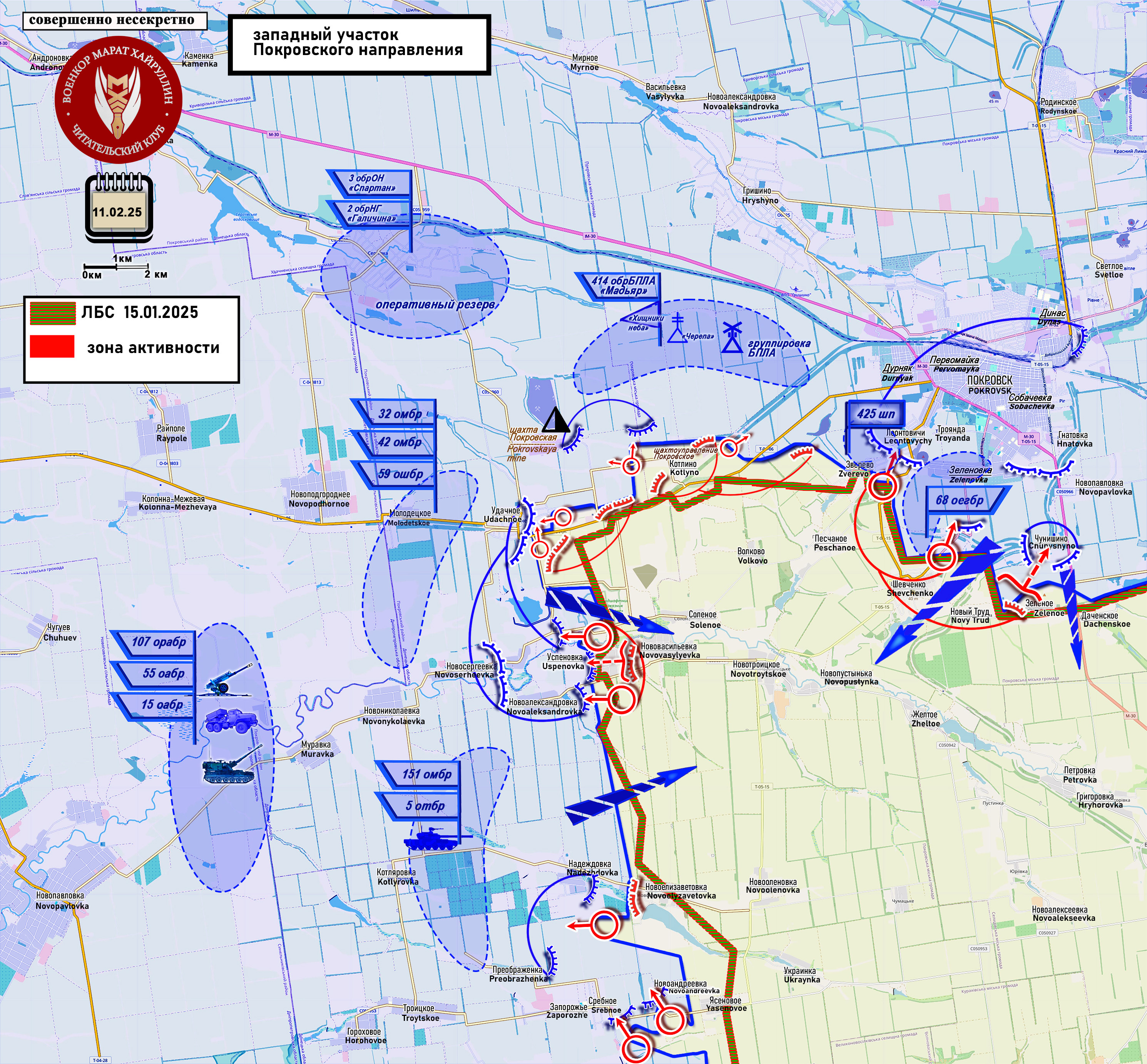Click the Мирное Myrnoe label
Viewport: 1147px width, 1064px height.
click(585, 63)
